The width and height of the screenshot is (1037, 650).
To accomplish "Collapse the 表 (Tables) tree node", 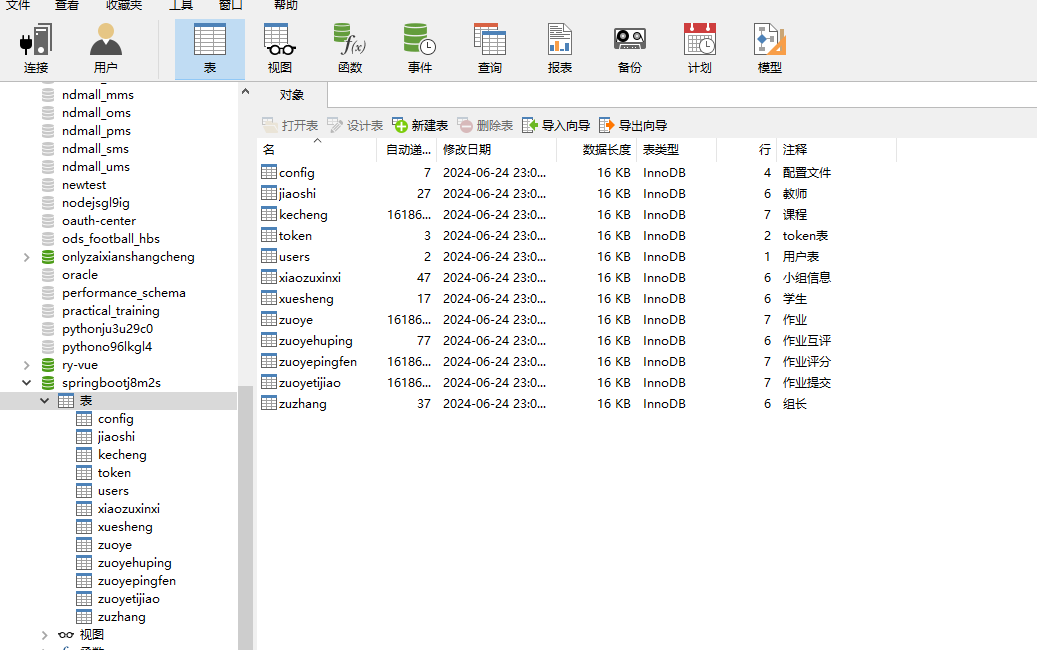I will click(x=44, y=400).
